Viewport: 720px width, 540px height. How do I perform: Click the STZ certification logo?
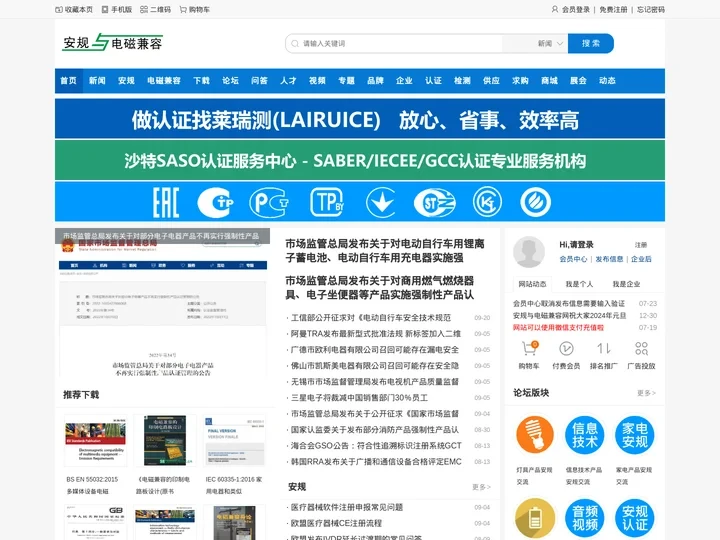tap(434, 202)
